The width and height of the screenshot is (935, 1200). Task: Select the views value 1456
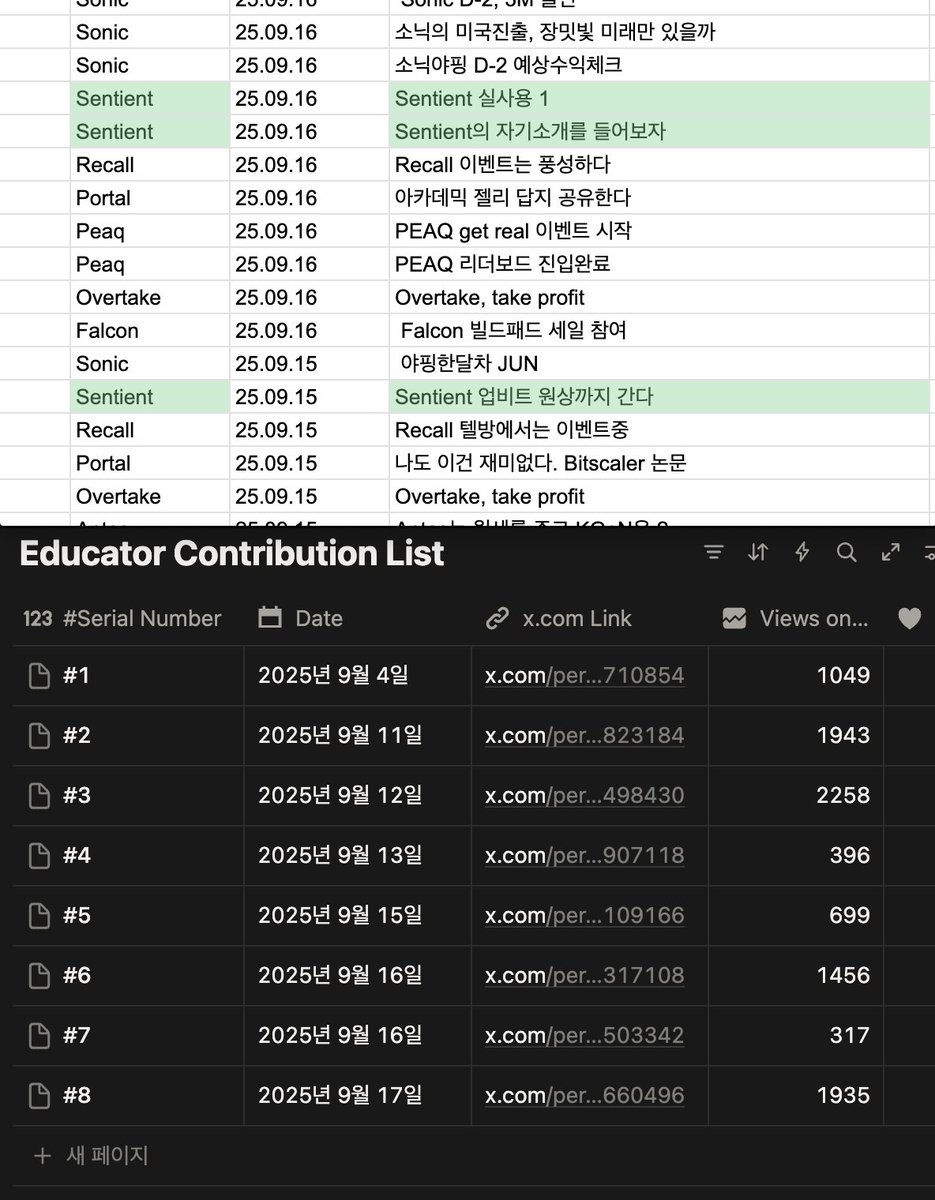tap(843, 976)
